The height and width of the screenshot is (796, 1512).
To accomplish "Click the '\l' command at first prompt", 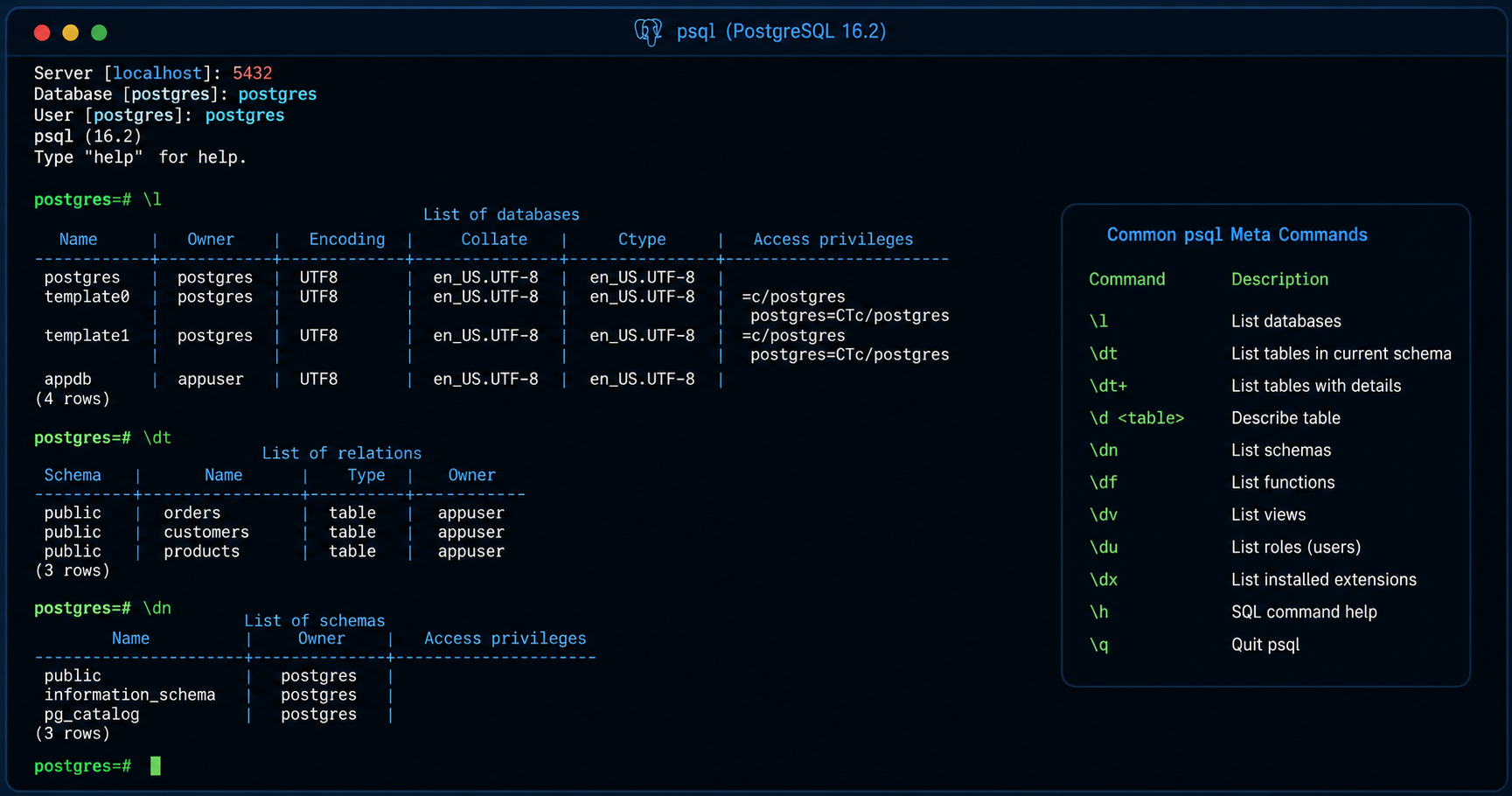I will 152,199.
